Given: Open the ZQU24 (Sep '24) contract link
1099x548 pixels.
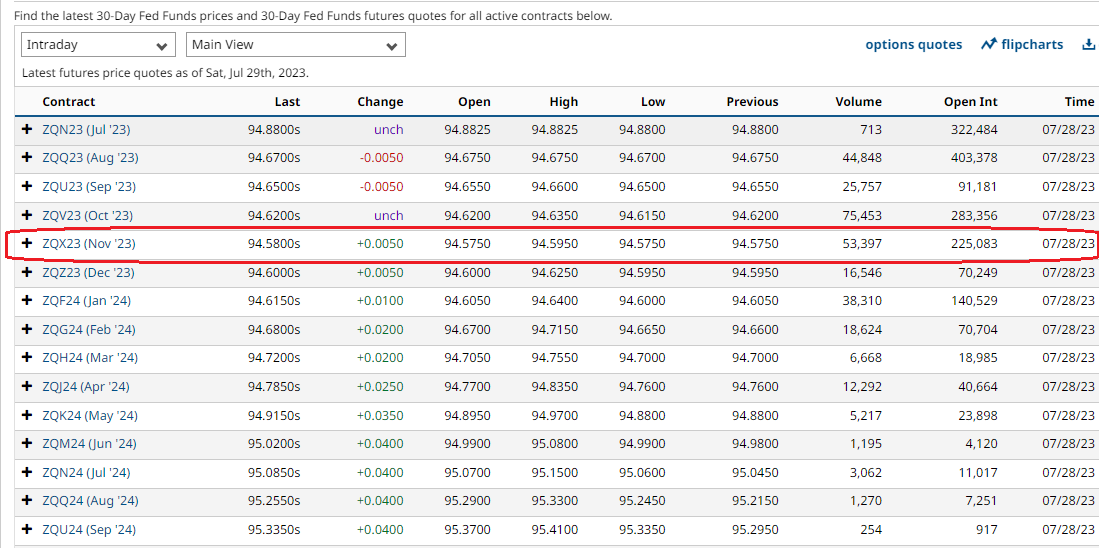Looking at the screenshot, I should [89, 530].
